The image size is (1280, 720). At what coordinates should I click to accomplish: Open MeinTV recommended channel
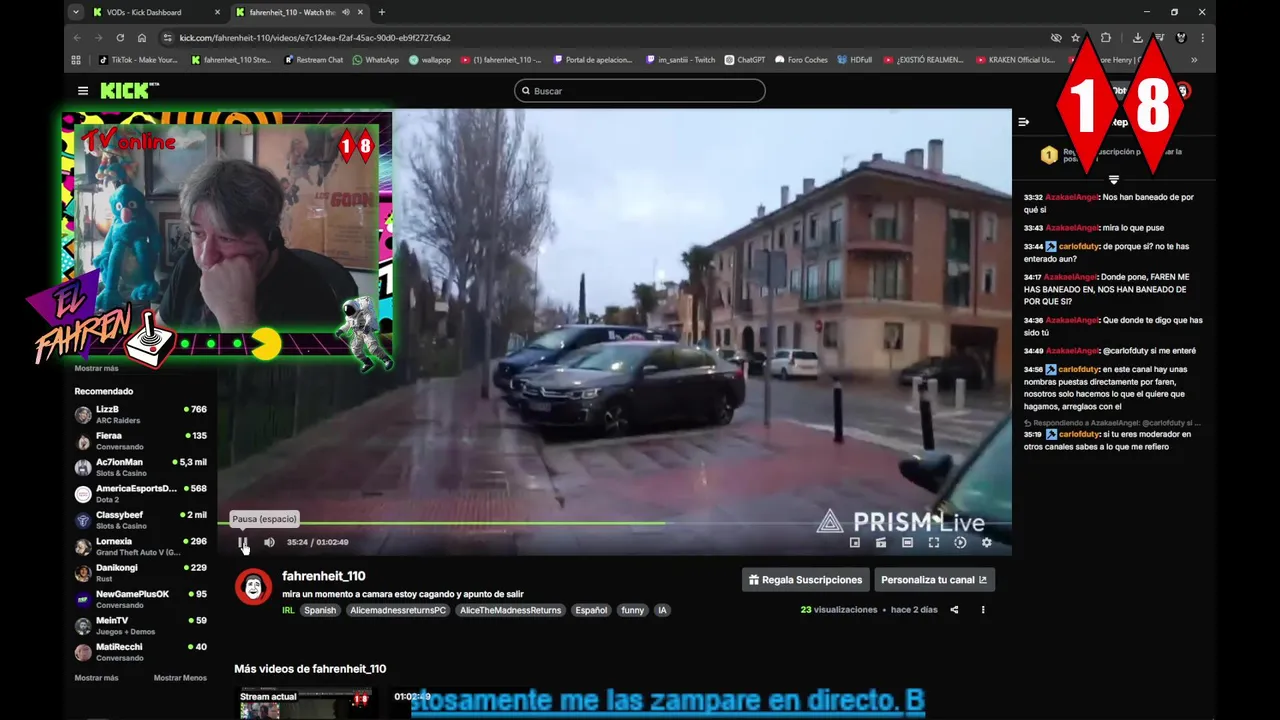pos(141,625)
